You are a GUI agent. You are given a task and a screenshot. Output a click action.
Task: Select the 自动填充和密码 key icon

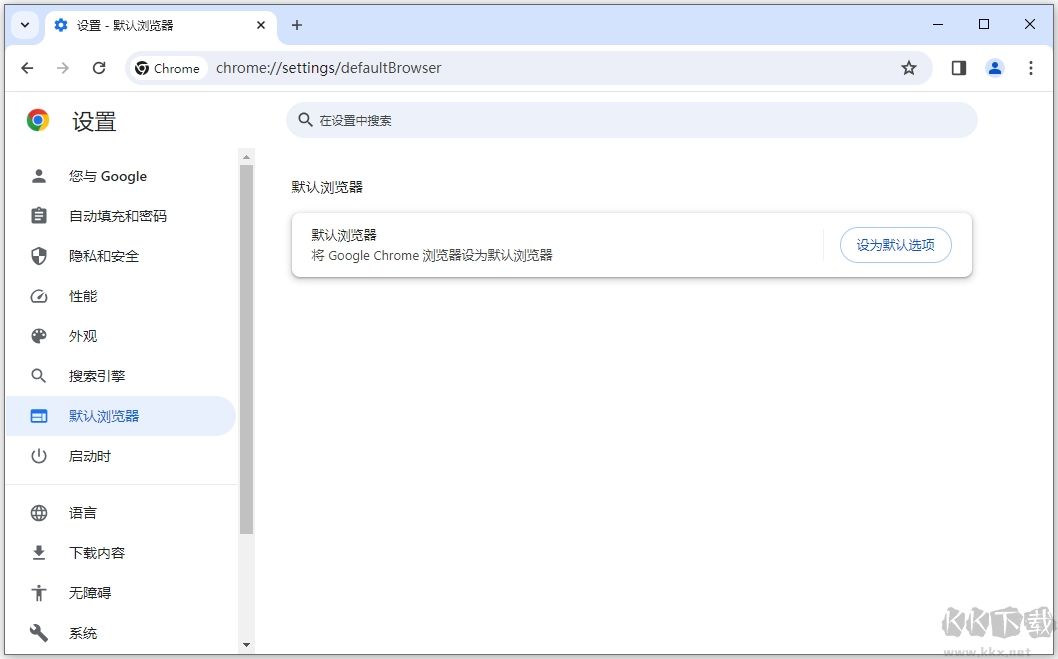[x=38, y=216]
